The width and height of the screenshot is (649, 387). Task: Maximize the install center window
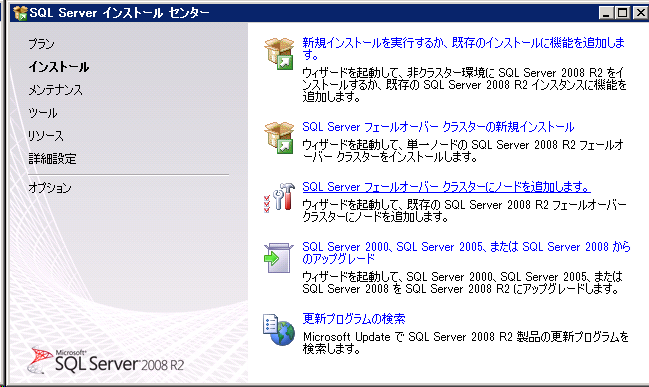click(623, 13)
